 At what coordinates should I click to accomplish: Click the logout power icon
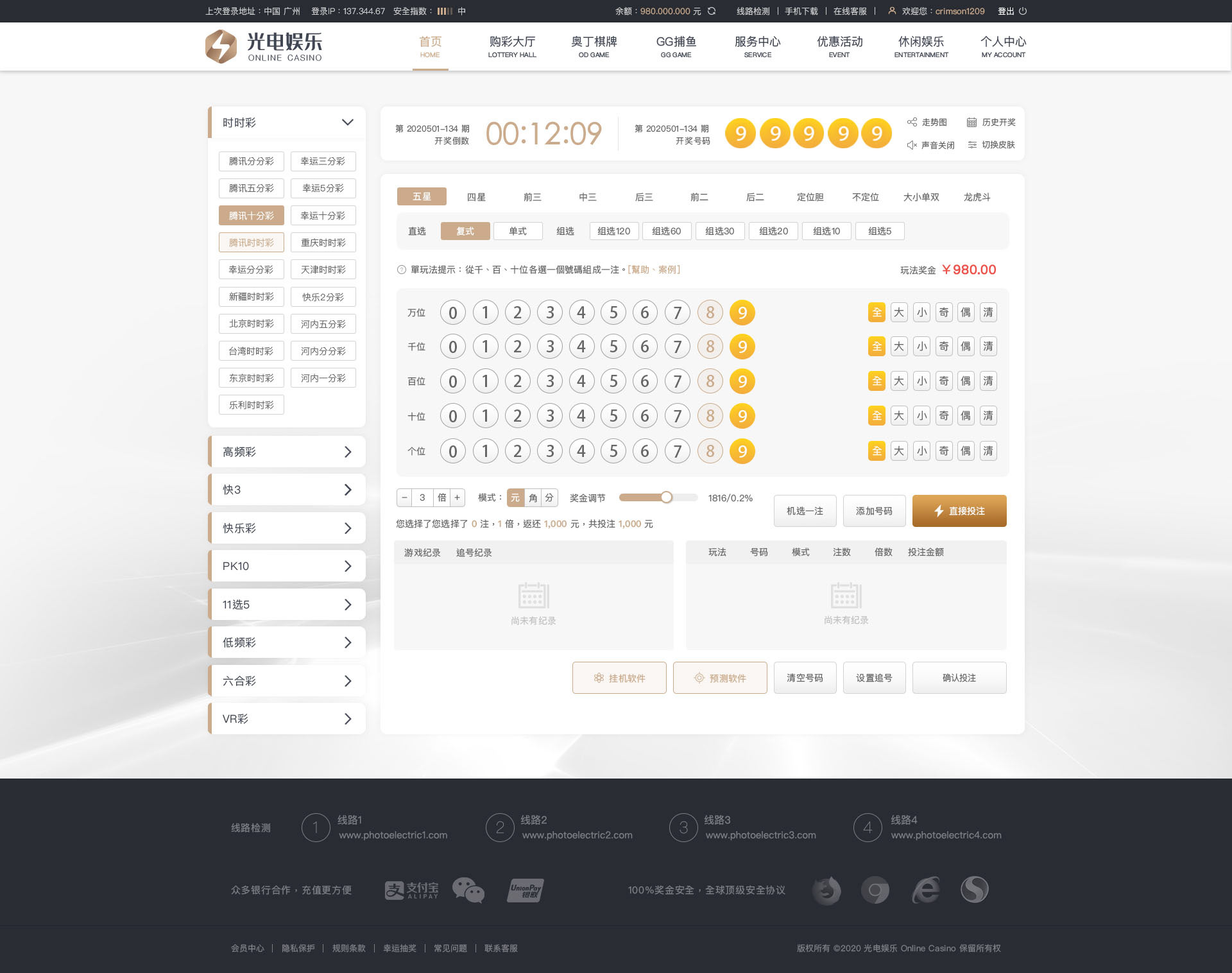coord(1023,11)
